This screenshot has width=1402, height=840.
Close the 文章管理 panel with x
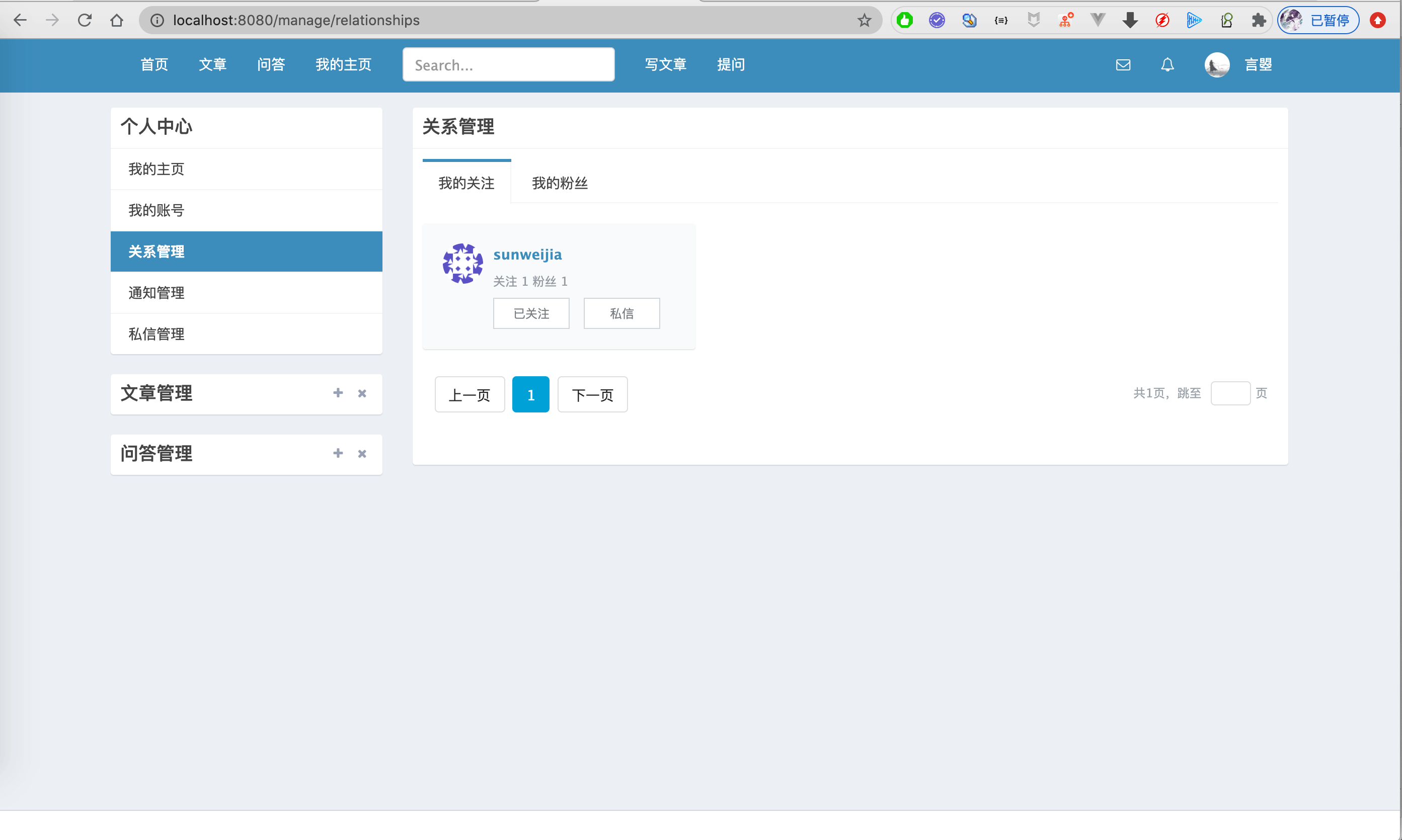coord(362,393)
